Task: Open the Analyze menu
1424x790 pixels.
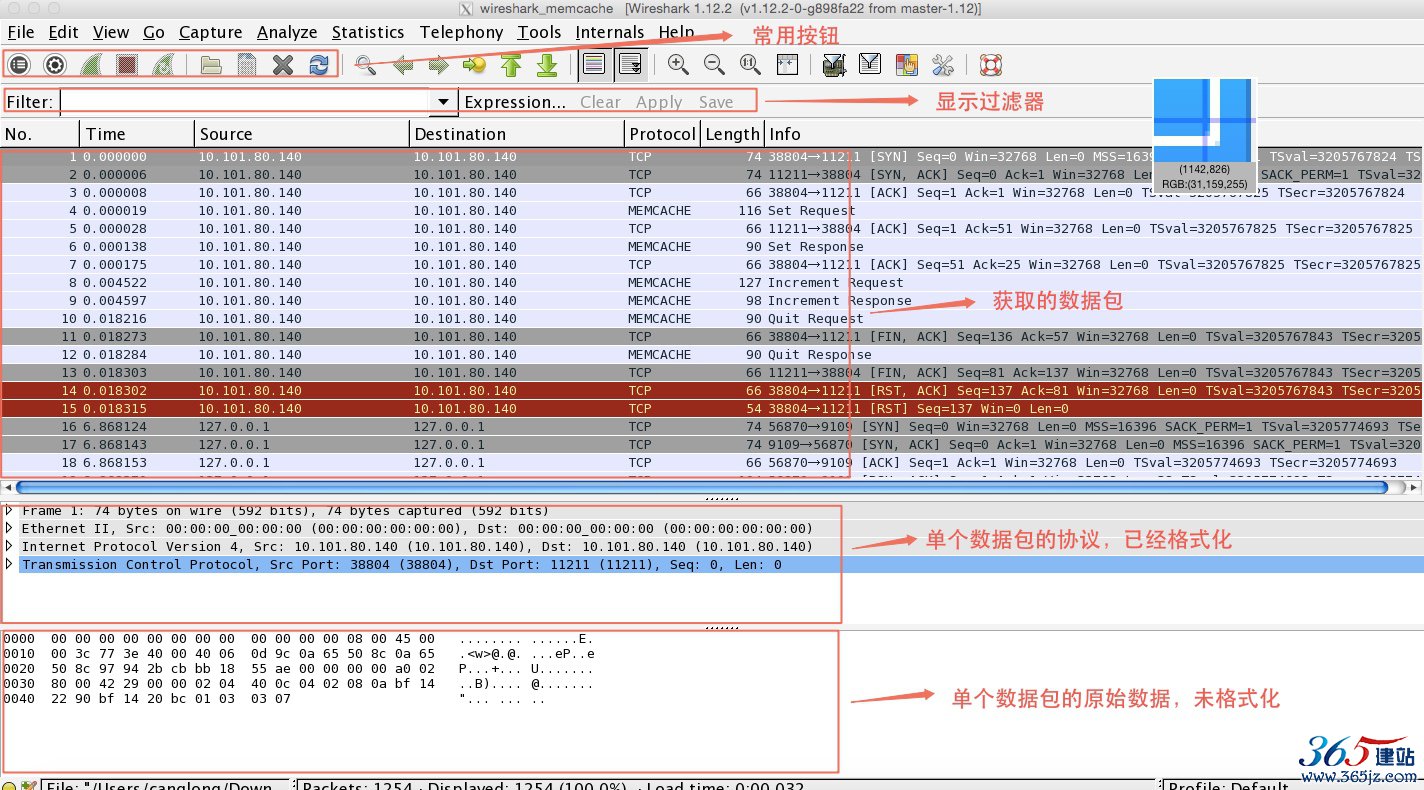Action: (x=286, y=32)
